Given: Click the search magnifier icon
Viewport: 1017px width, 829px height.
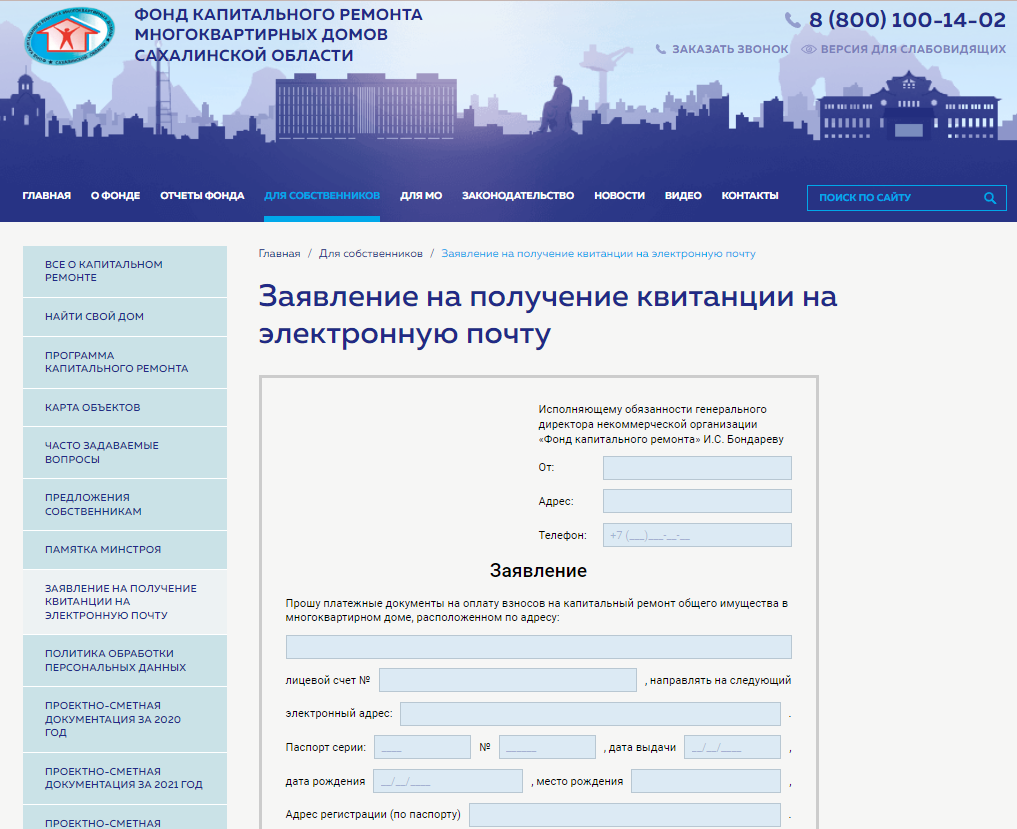Looking at the screenshot, I should coord(989,198).
